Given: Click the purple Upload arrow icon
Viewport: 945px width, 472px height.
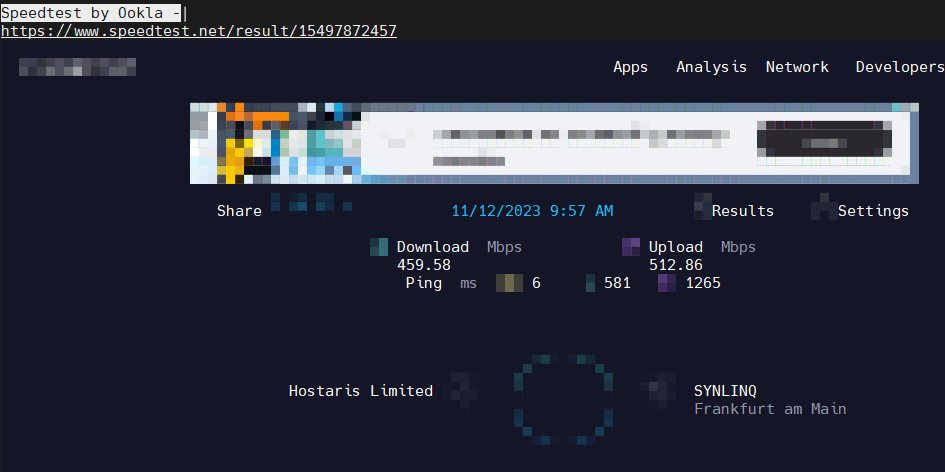Looking at the screenshot, I should pyautogui.click(x=631, y=247).
